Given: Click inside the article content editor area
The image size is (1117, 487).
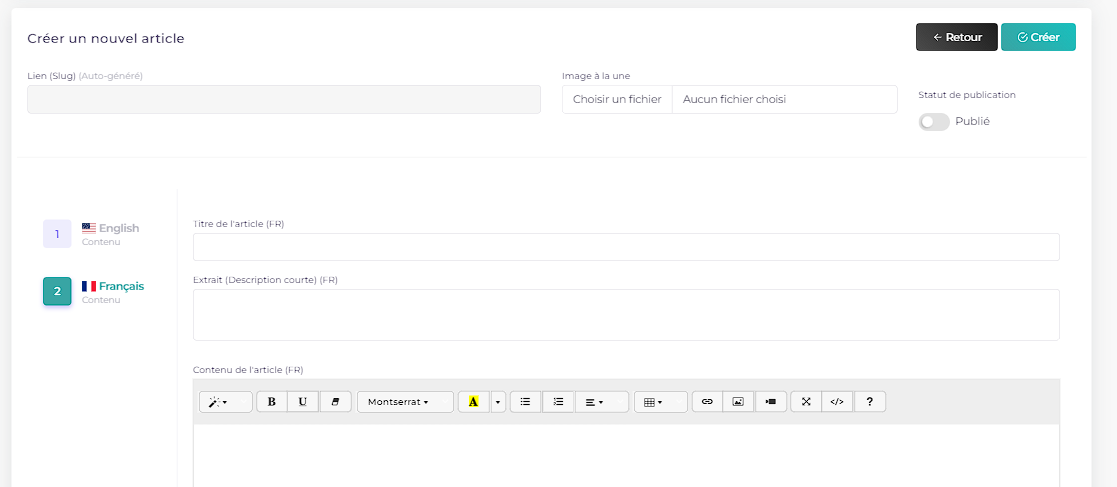Looking at the screenshot, I should (626, 456).
